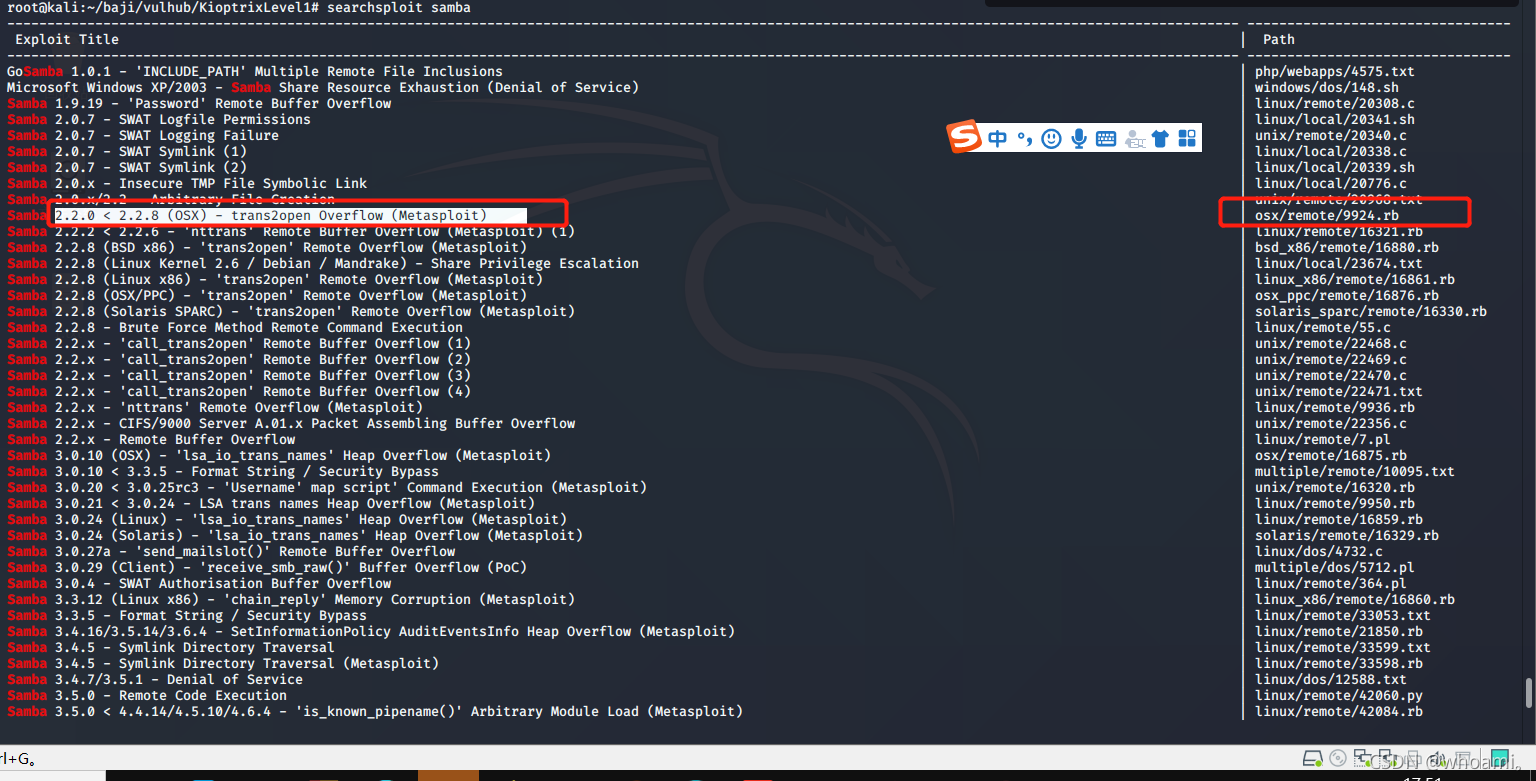This screenshot has width=1536, height=781.
Task: Open the soft keyboard icon
Action: 1106,139
